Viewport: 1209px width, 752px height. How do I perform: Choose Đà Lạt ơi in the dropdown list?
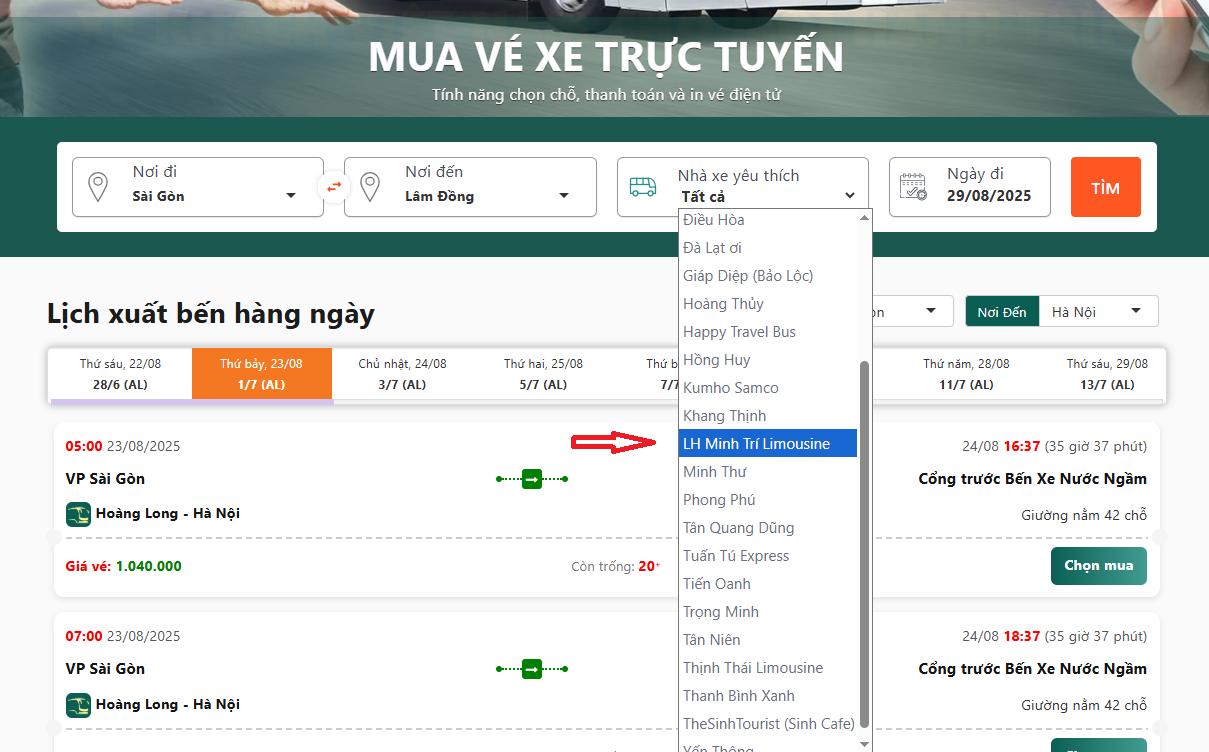[768, 248]
